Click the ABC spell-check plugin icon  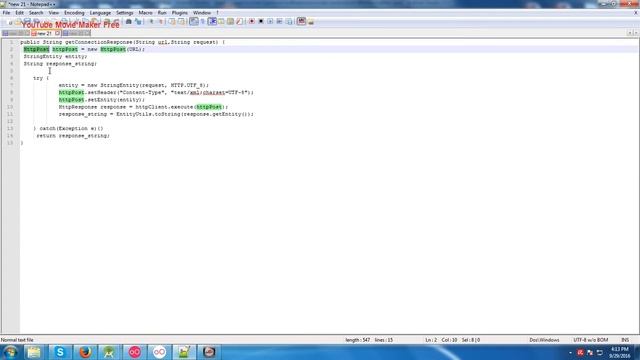click(x=301, y=21)
